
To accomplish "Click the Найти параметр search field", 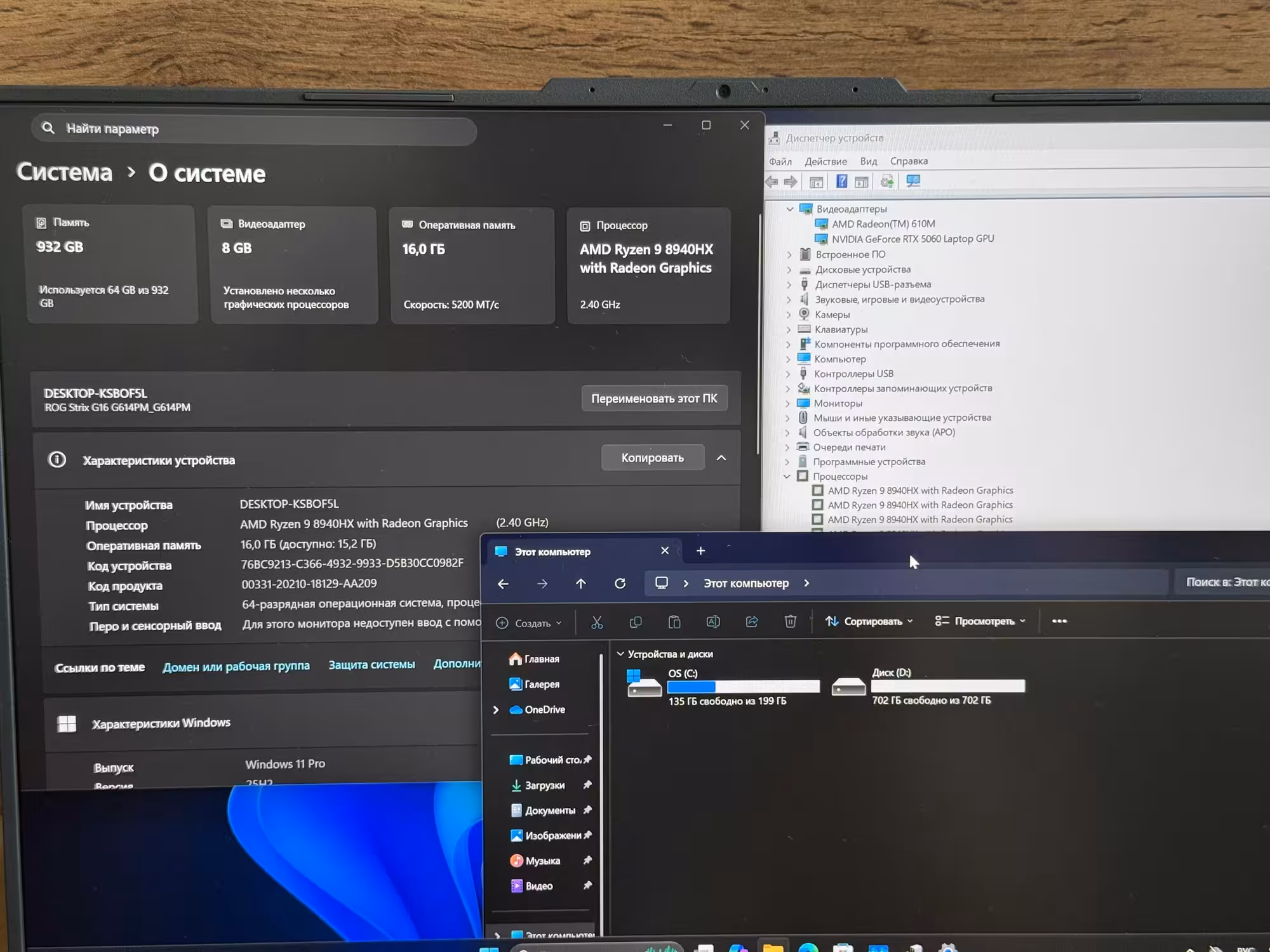I will 254,129.
